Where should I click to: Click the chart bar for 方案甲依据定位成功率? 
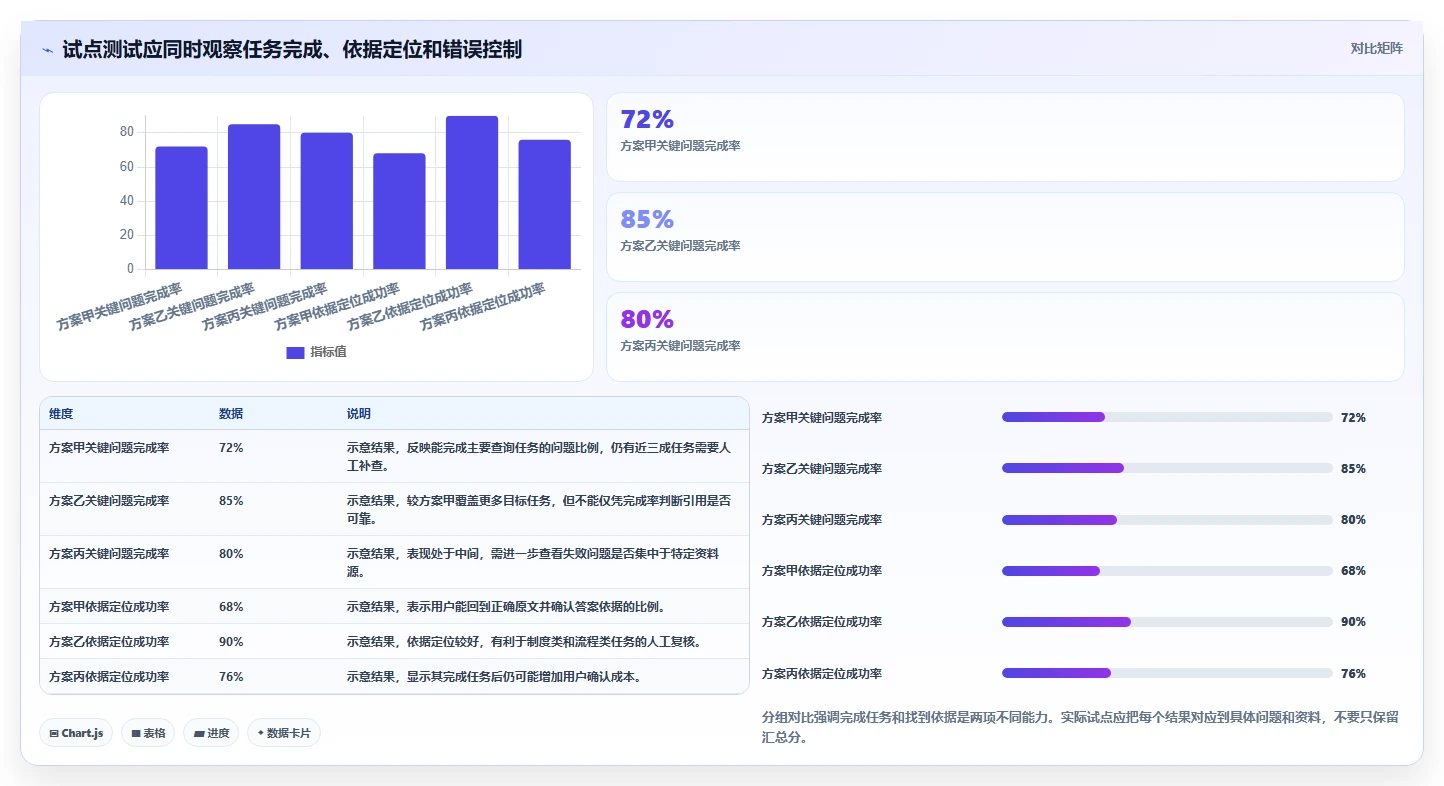(x=399, y=211)
